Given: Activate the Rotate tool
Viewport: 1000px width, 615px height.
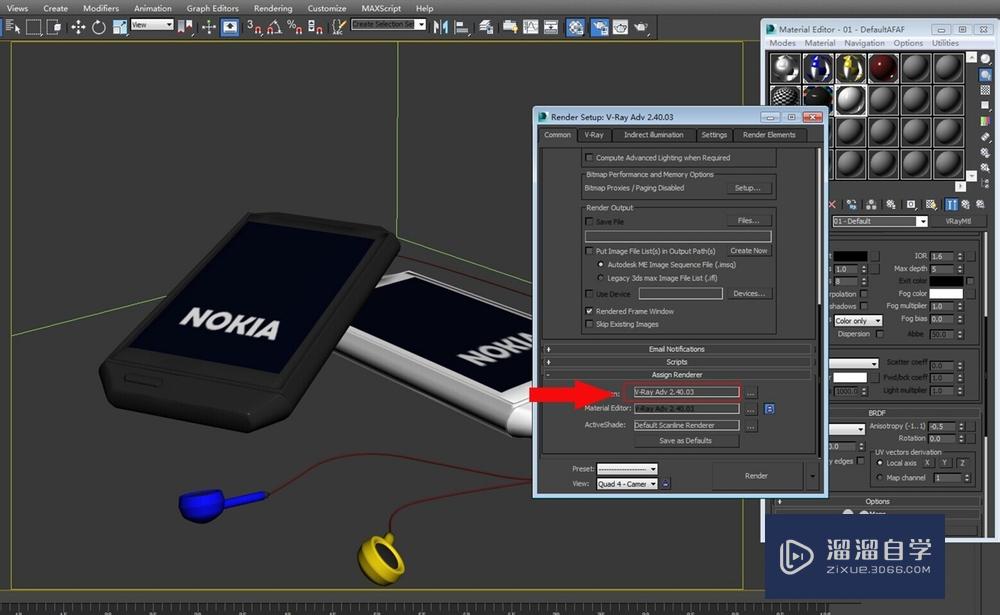Looking at the screenshot, I should coord(99,27).
